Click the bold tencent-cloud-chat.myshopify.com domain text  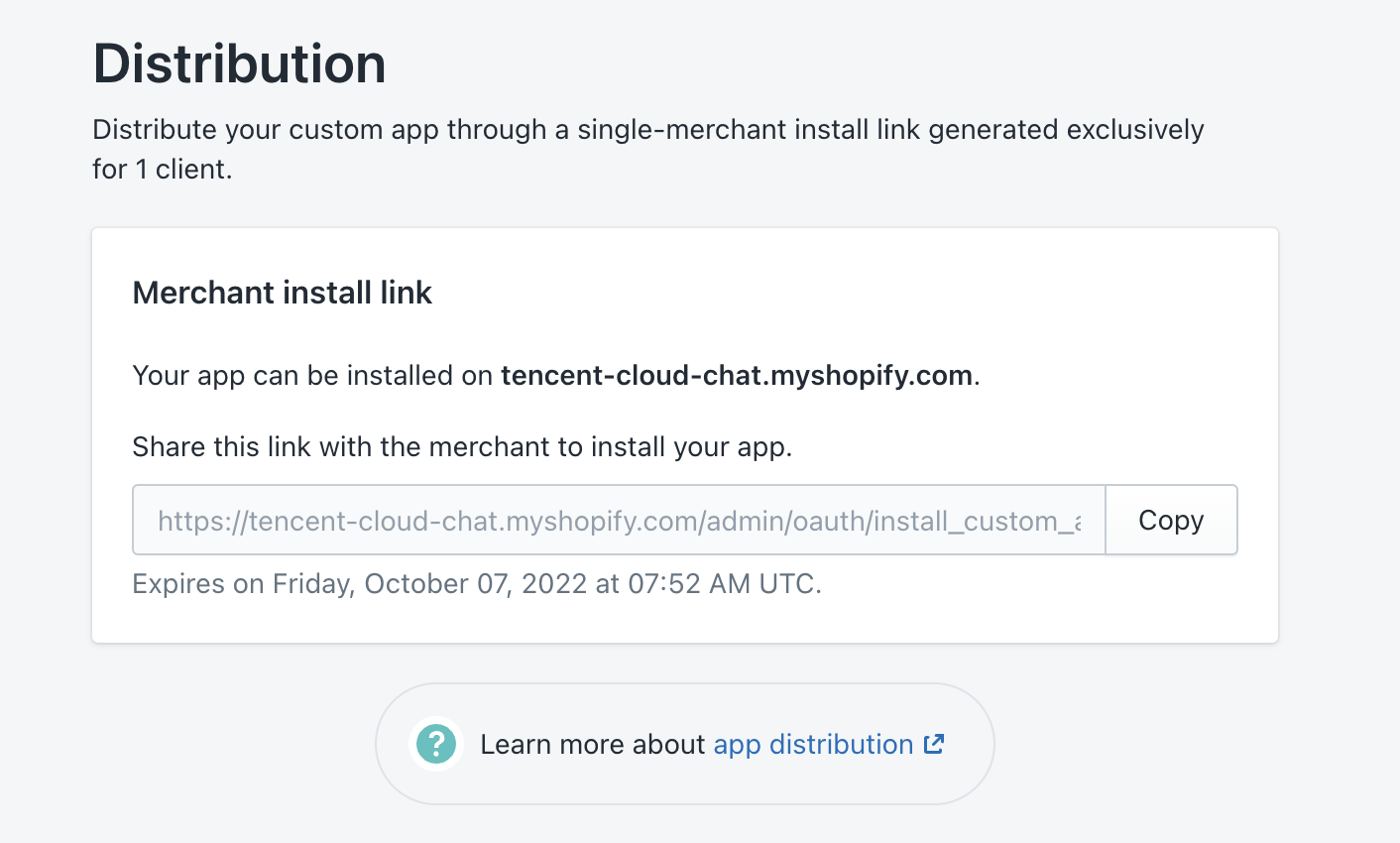tap(737, 376)
